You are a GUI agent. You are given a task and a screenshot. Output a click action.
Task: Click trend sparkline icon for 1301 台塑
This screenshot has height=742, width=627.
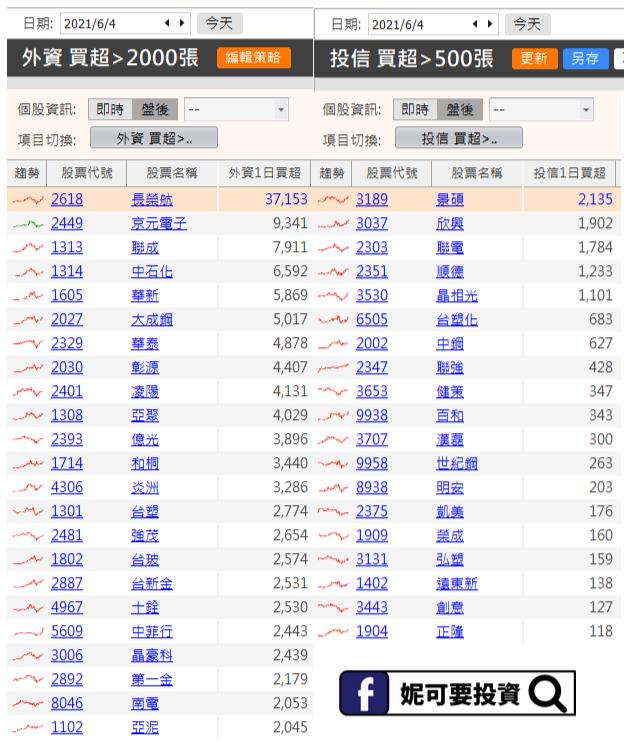tap(28, 512)
